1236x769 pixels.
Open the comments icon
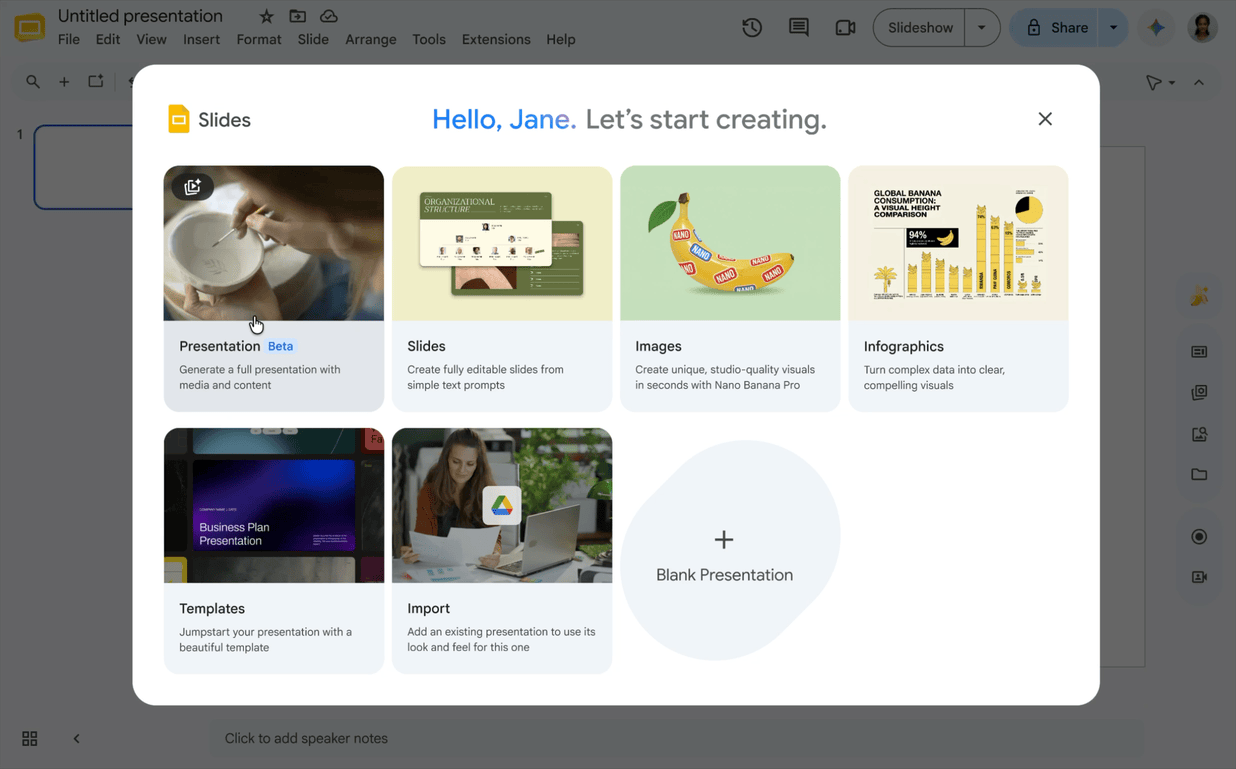(x=798, y=28)
